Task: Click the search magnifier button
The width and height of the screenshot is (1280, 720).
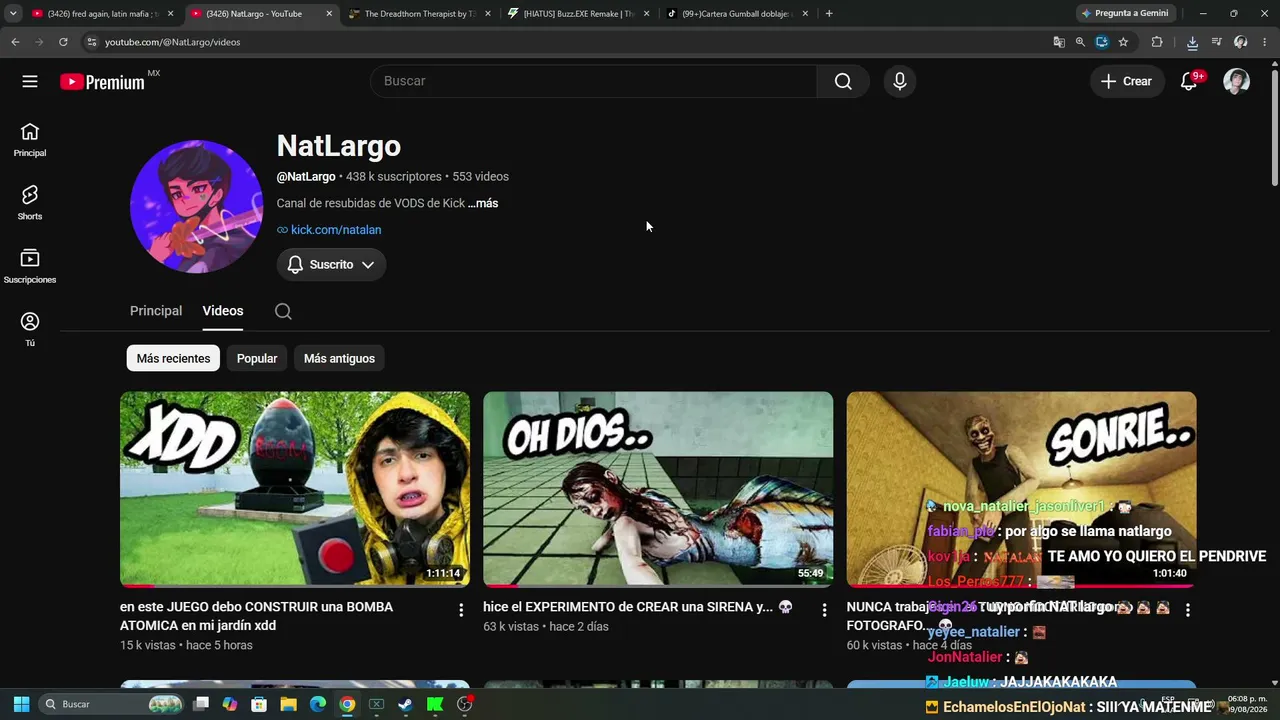Action: coord(843,81)
